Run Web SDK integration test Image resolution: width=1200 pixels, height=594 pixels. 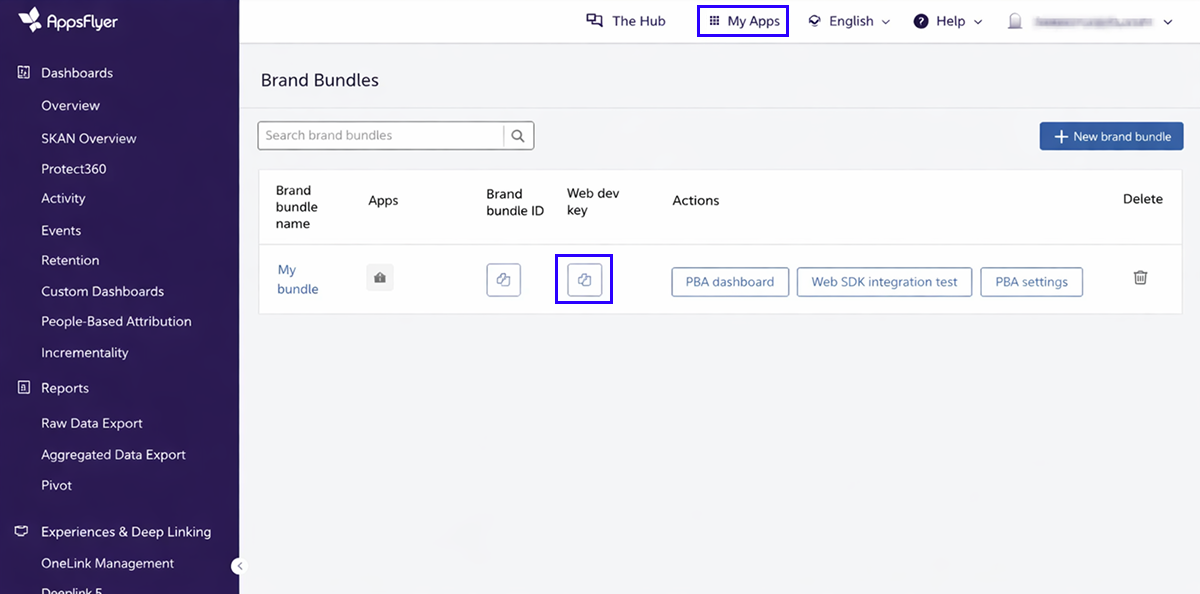pos(884,282)
